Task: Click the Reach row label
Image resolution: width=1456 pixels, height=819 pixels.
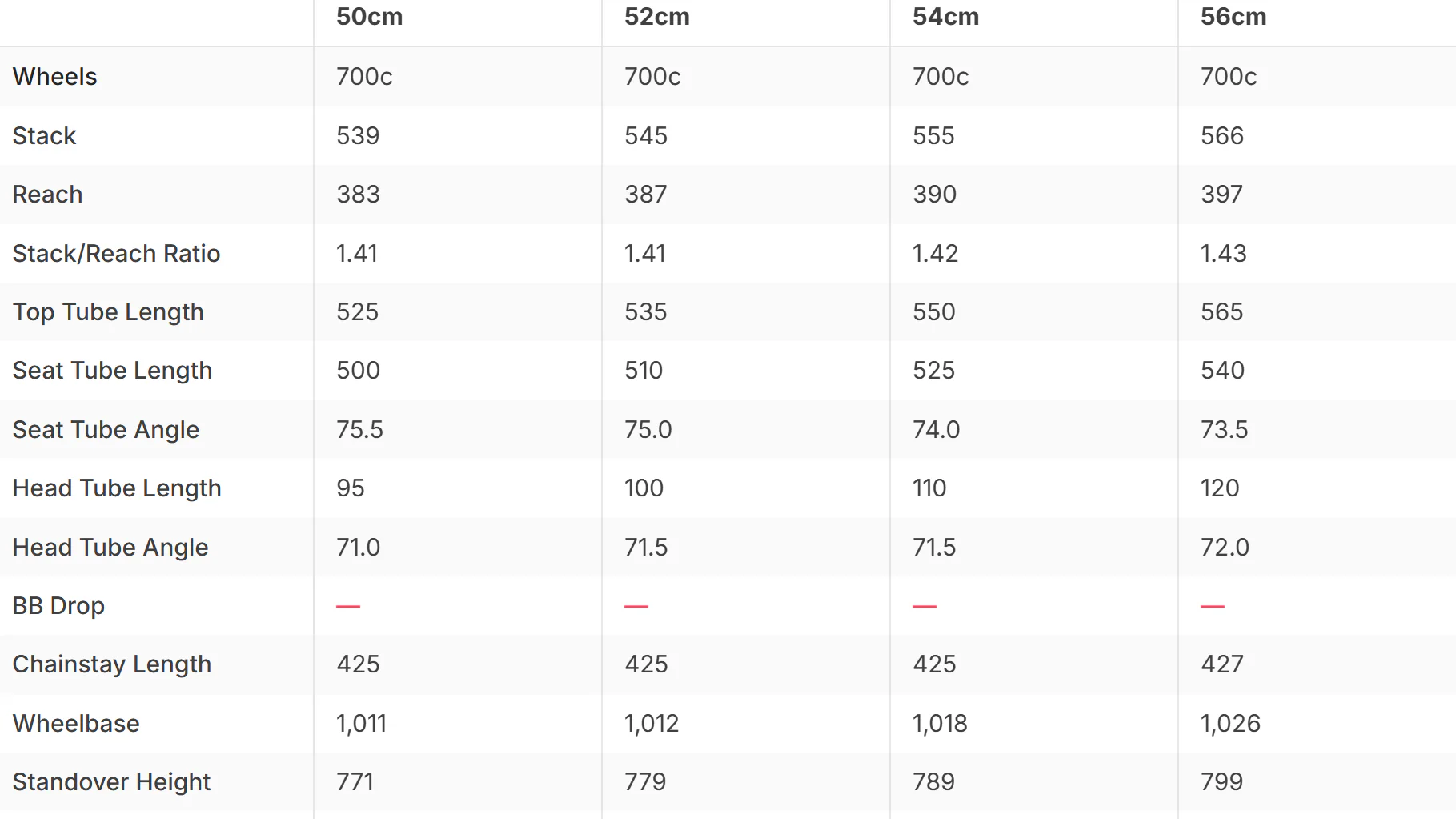Action: [x=47, y=195]
